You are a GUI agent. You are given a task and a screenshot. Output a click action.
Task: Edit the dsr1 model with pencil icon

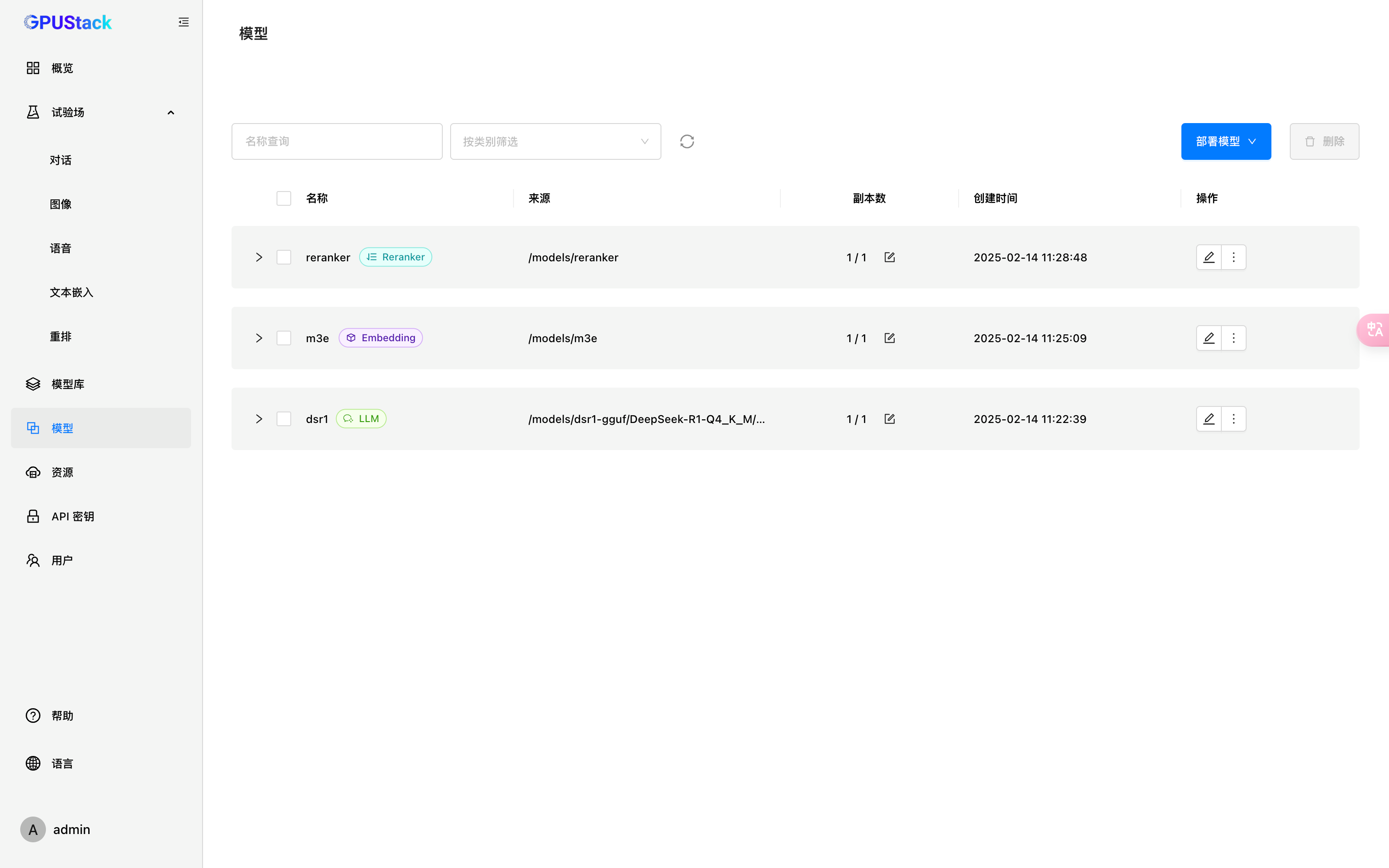click(1209, 419)
